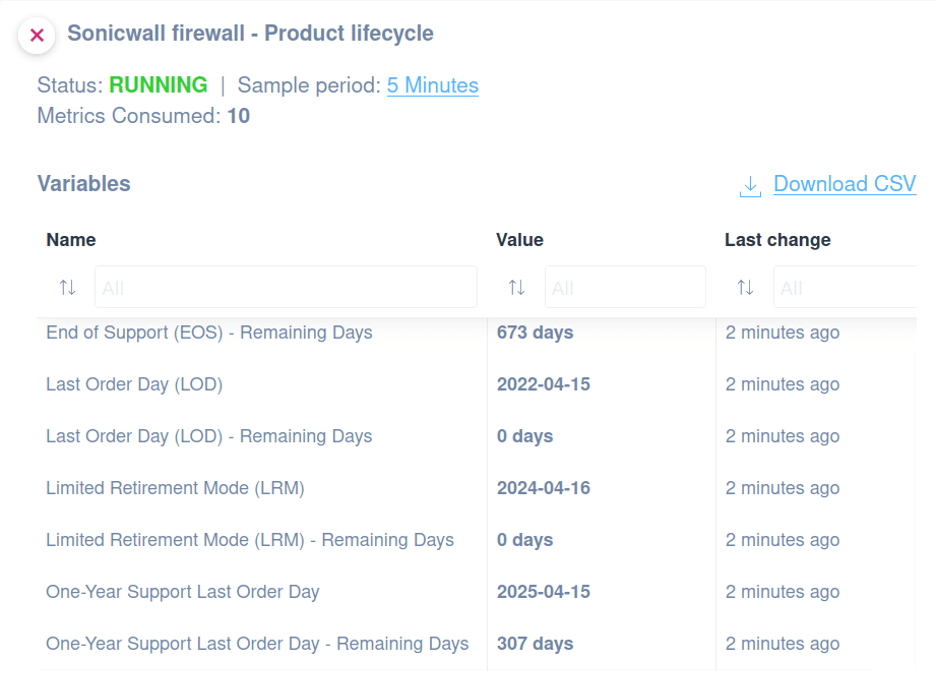The height and width of the screenshot is (674, 936).
Task: Click the 2024-04-16 value
Action: [x=543, y=488]
